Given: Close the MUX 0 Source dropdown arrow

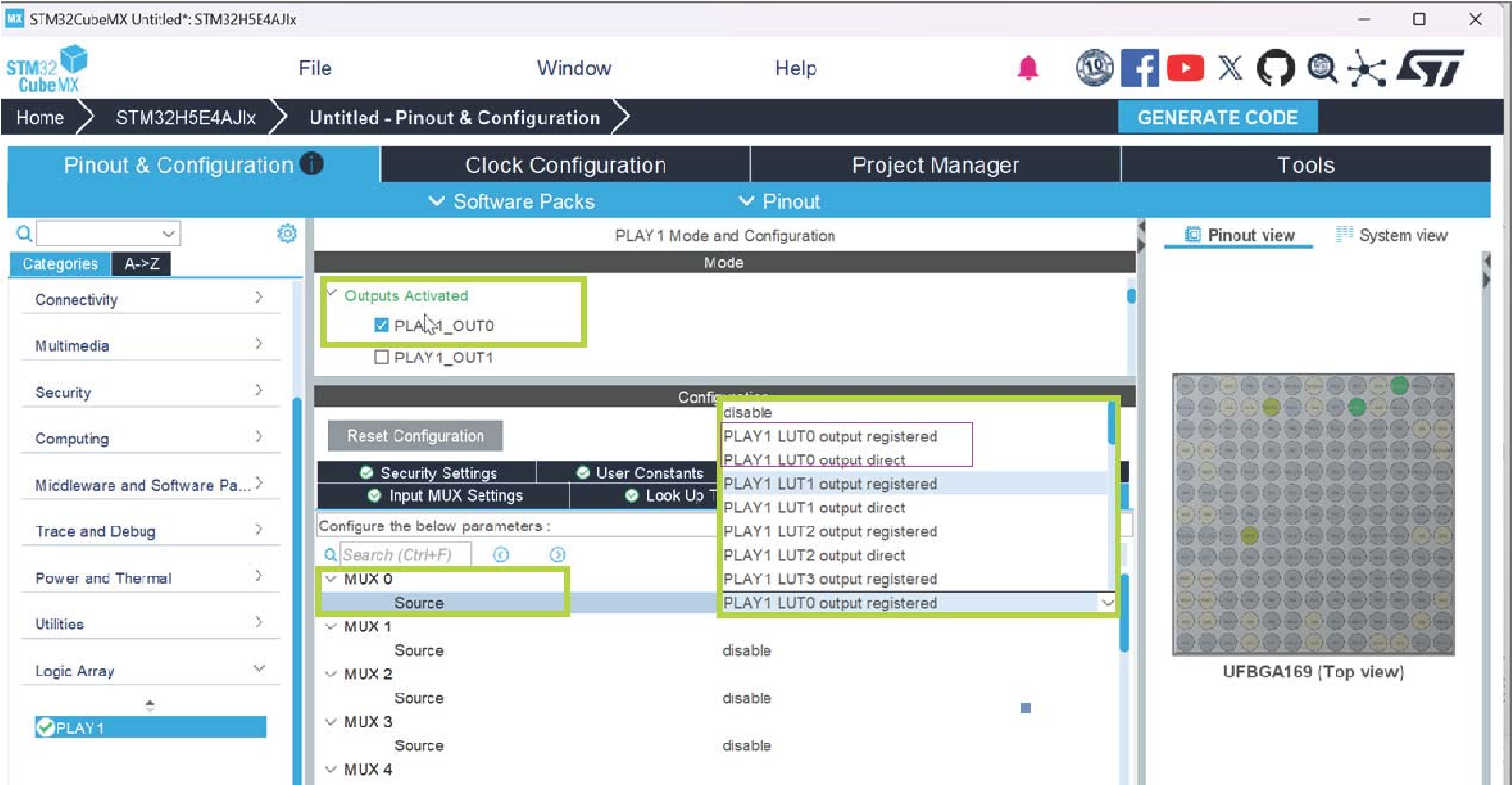Looking at the screenshot, I should click(x=1107, y=603).
